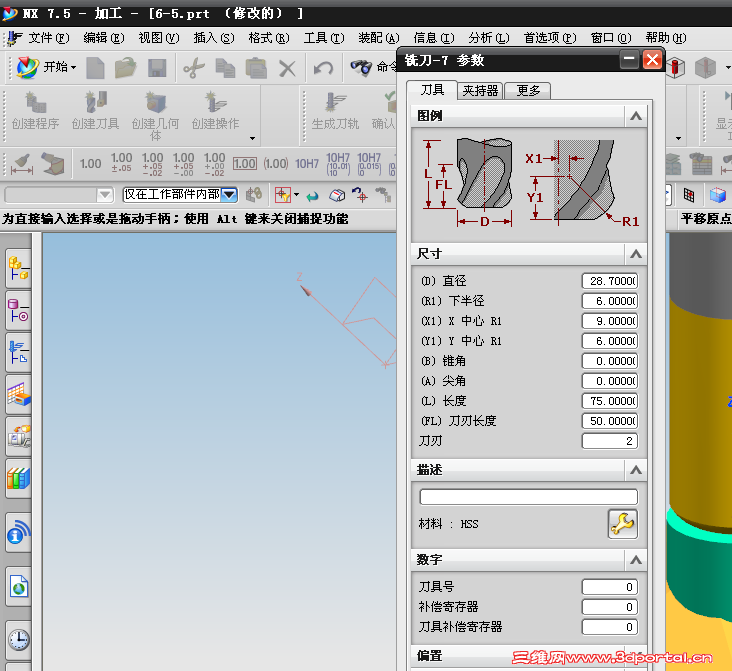Click the (Y1) Y 中心 R1 field
732x671 pixels.
[x=610, y=341]
